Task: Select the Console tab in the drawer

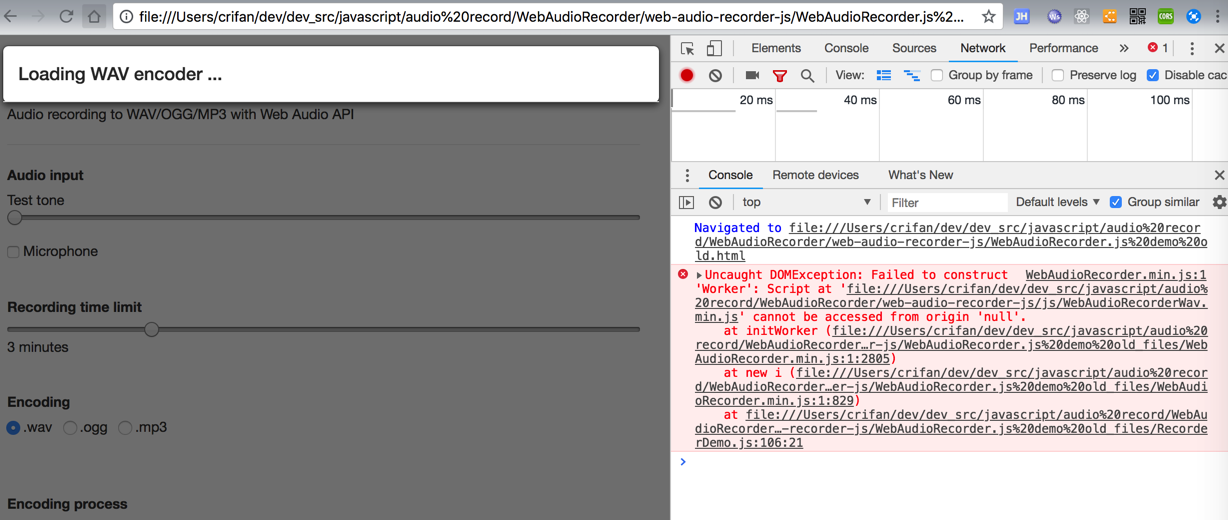Action: tap(730, 175)
